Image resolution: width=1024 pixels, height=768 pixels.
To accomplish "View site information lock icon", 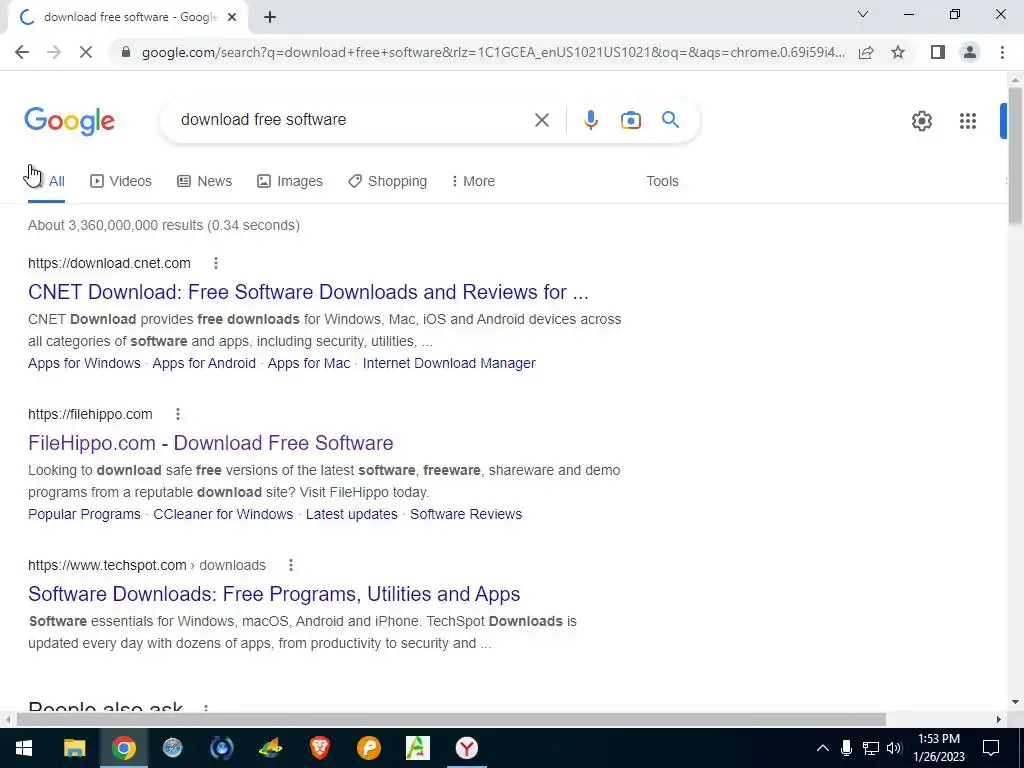I will pyautogui.click(x=126, y=52).
